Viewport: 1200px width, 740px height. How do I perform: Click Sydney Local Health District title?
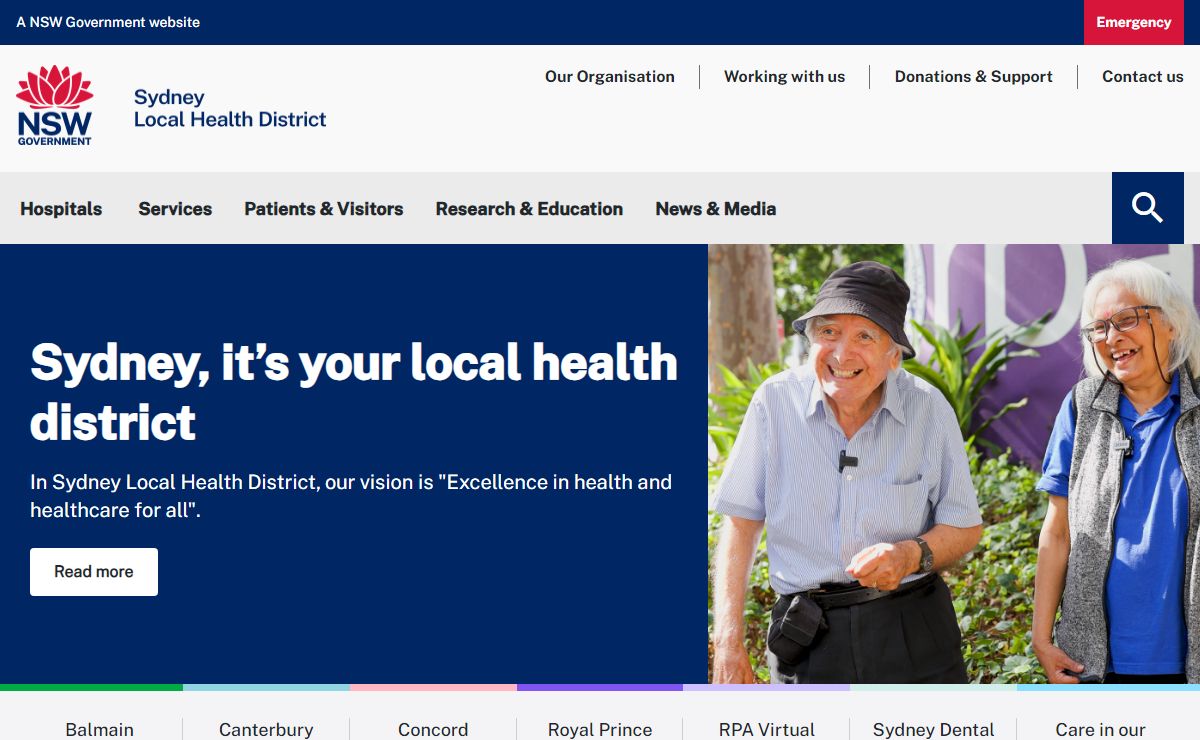pyautogui.click(x=230, y=108)
